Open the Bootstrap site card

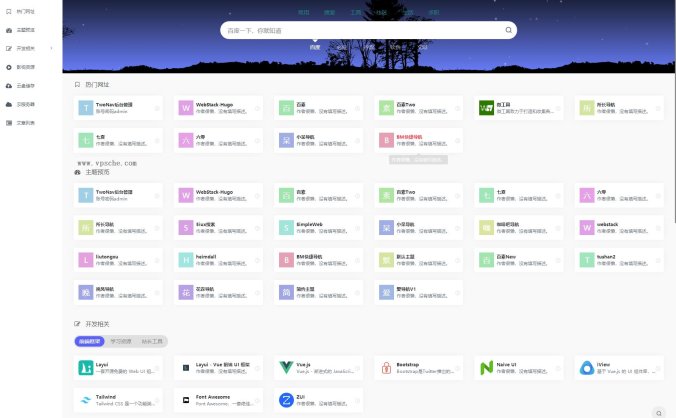[x=415, y=369]
